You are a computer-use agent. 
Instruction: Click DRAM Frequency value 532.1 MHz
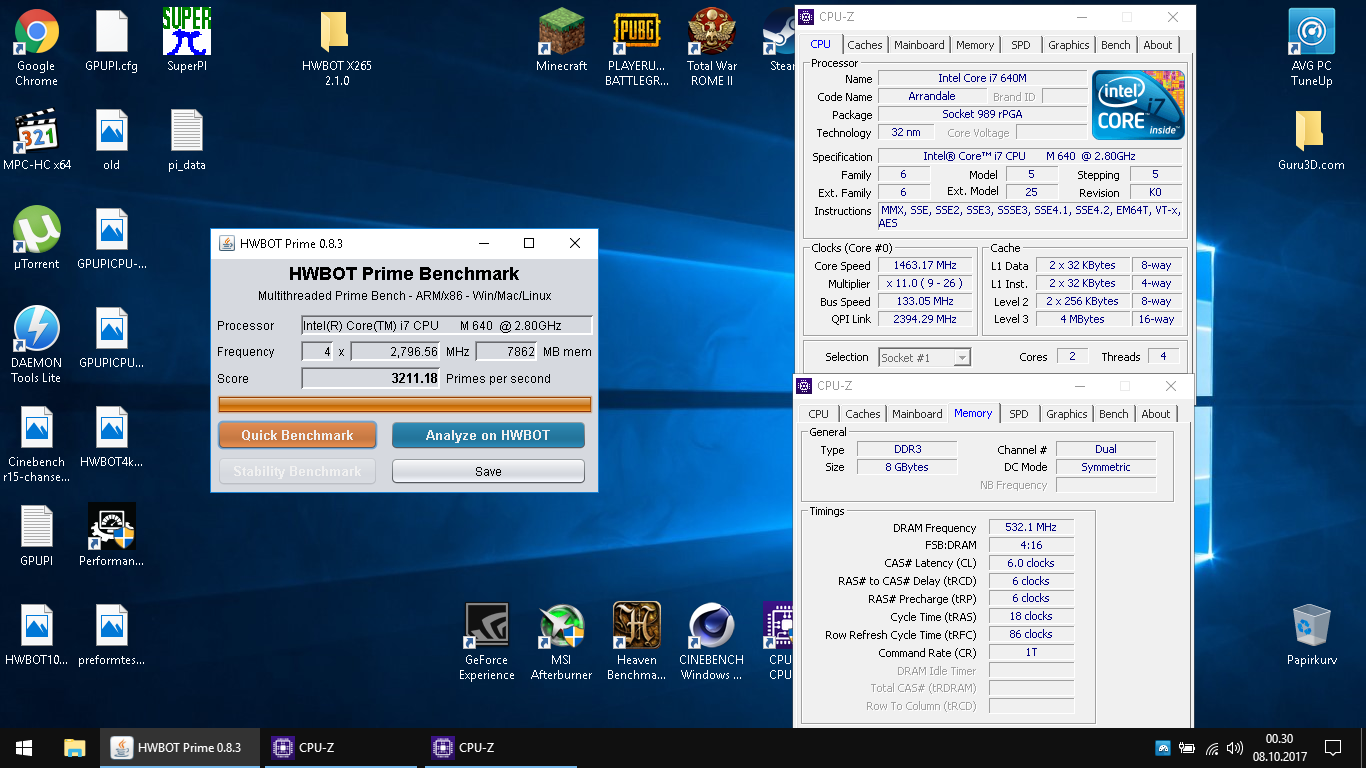click(x=1031, y=528)
